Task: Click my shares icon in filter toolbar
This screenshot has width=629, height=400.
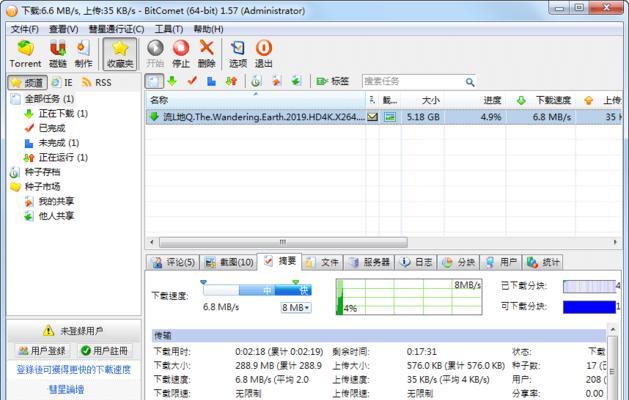Action: 276,81
